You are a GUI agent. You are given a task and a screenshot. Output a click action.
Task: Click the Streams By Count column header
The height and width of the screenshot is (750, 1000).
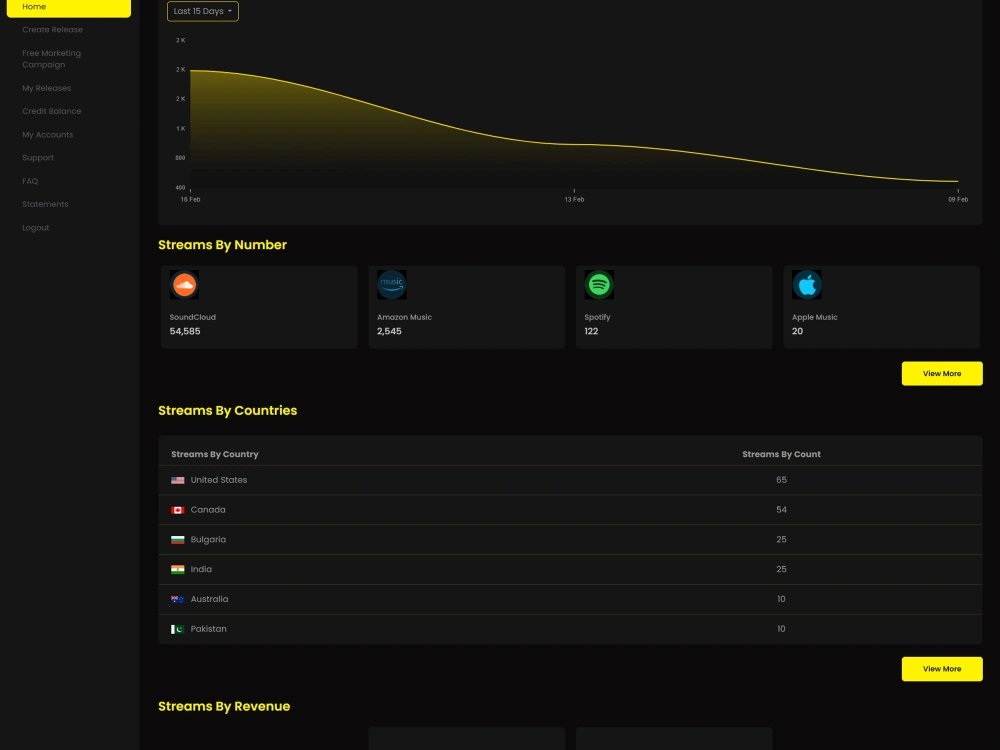click(781, 454)
